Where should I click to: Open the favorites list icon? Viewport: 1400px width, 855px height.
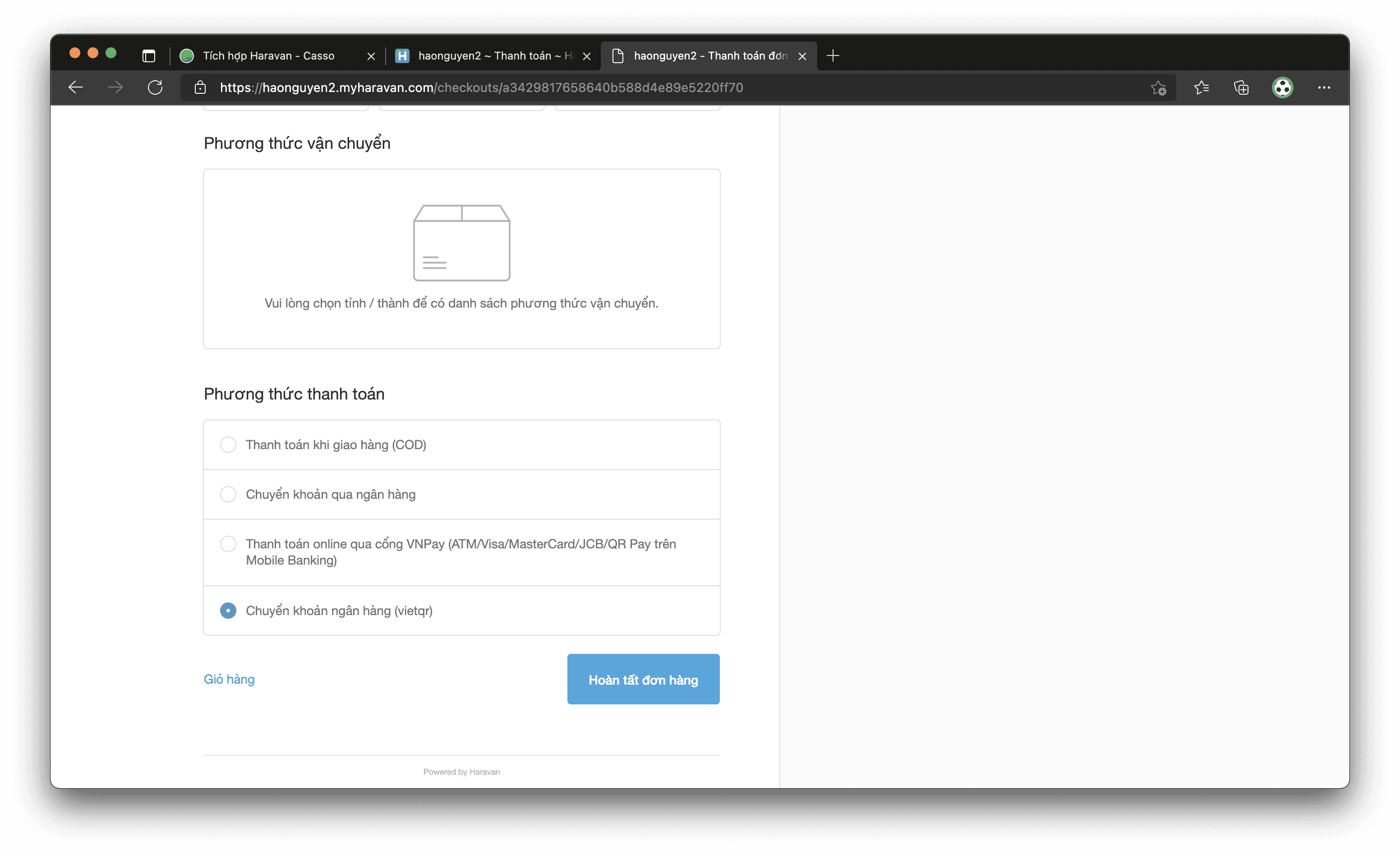coord(1201,87)
